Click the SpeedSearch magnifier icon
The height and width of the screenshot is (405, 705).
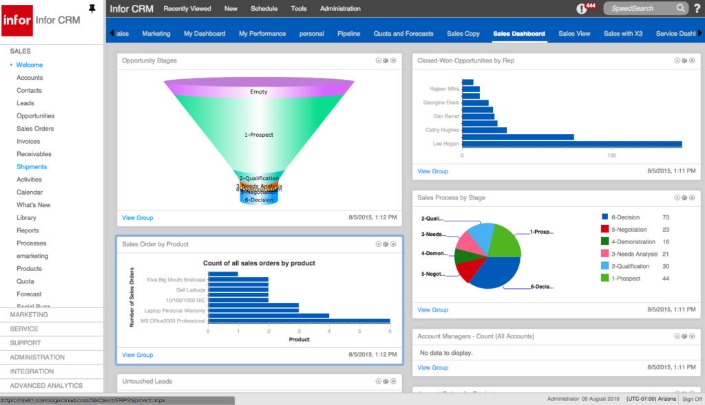[681, 8]
